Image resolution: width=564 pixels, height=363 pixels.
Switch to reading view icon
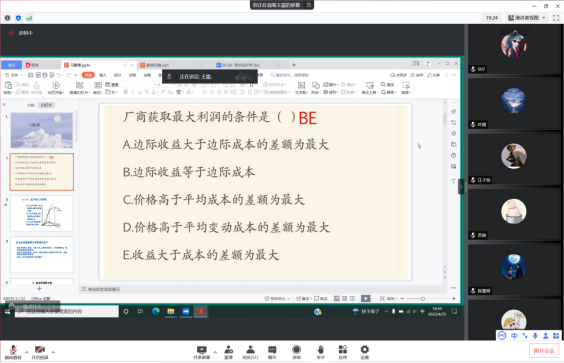point(352,298)
